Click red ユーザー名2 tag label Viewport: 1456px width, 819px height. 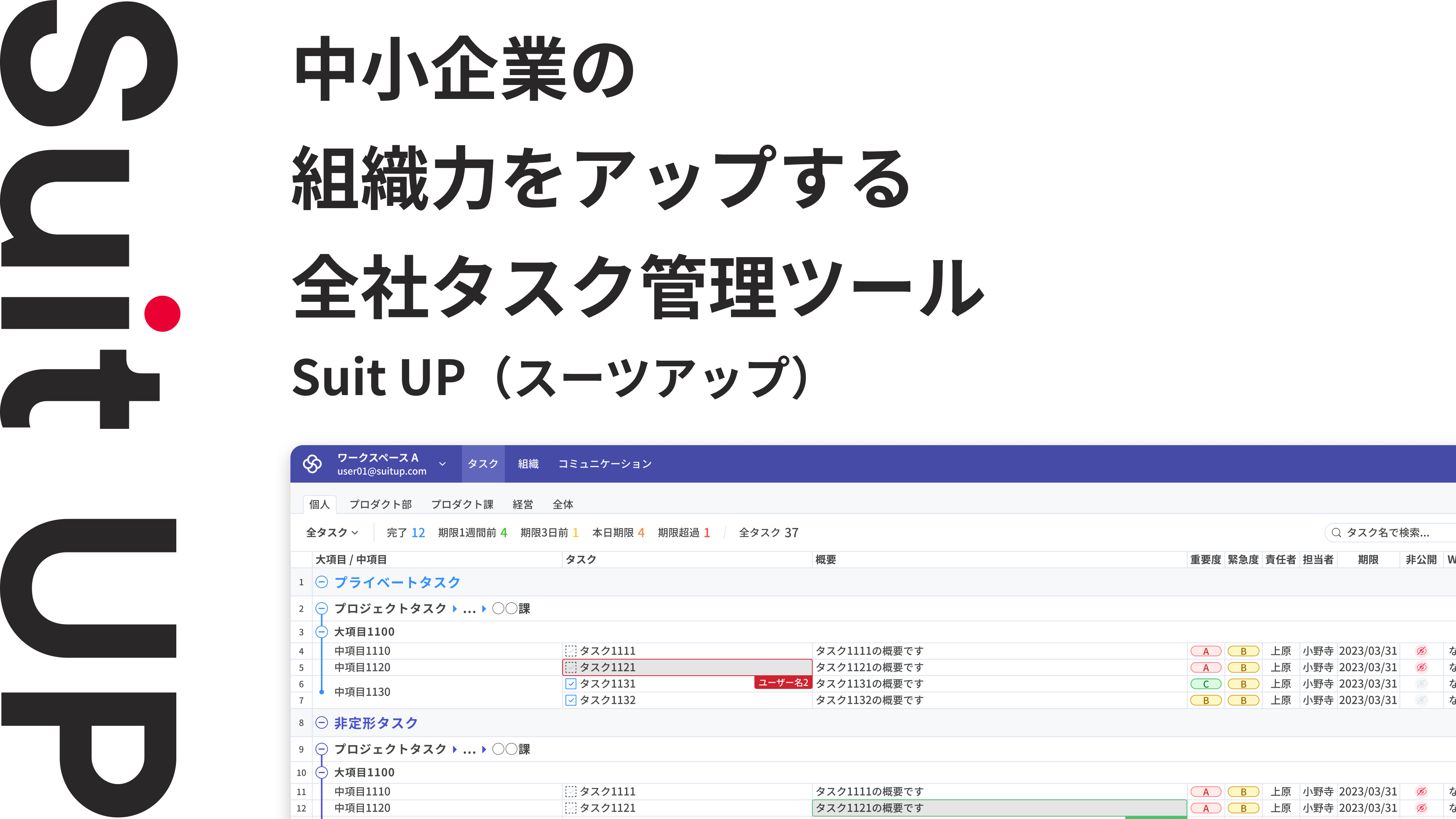point(783,682)
